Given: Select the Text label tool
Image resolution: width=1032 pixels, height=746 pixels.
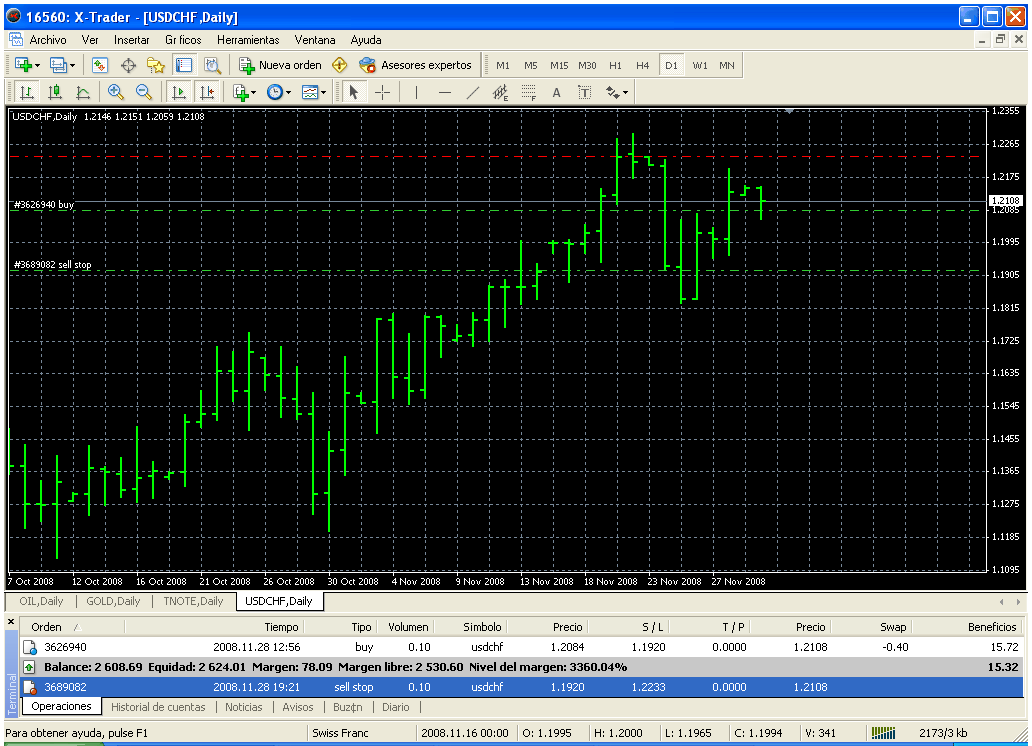Looking at the screenshot, I should click(557, 92).
